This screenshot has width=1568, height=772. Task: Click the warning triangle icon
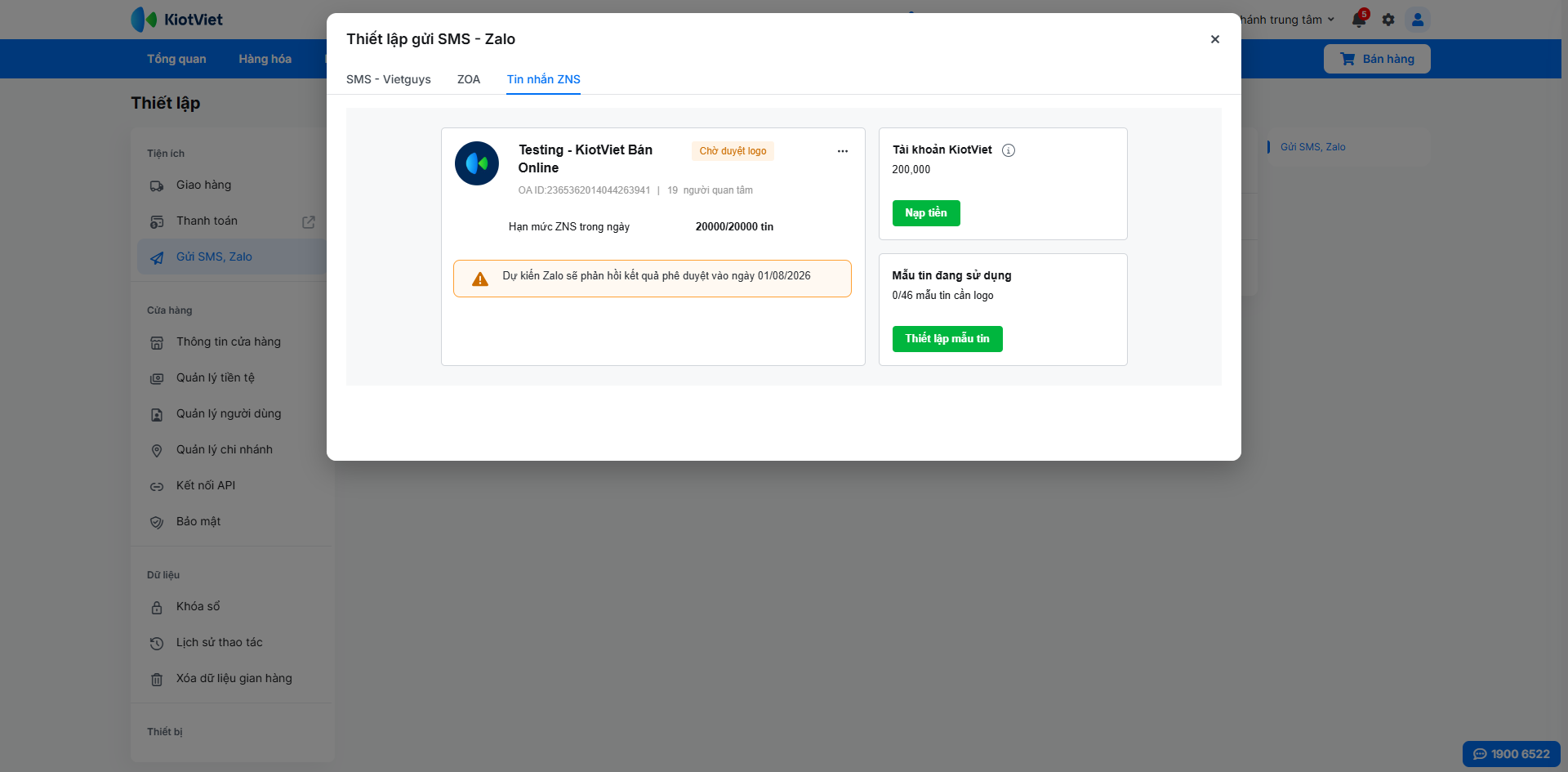pyautogui.click(x=480, y=279)
